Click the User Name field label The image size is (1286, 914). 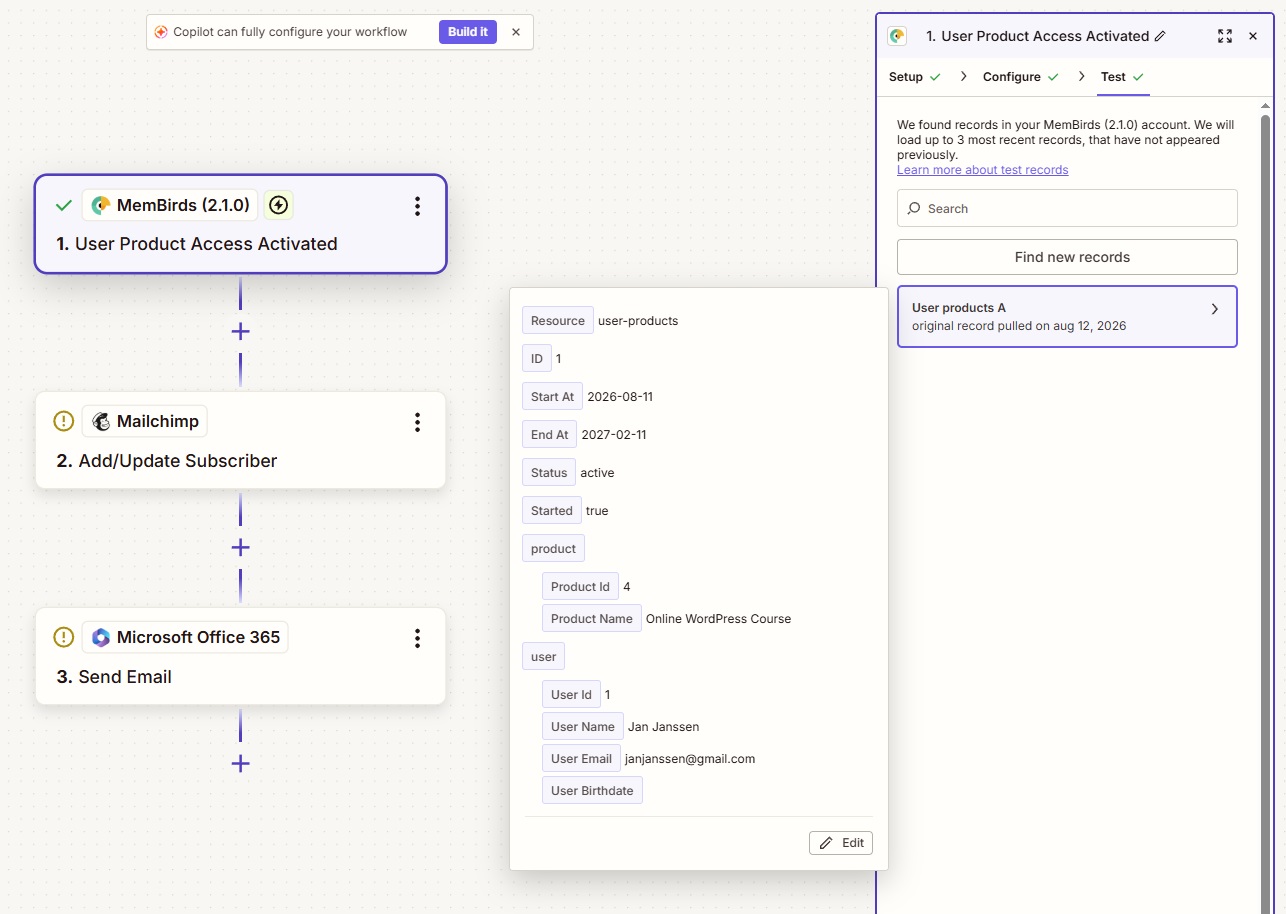tap(583, 726)
